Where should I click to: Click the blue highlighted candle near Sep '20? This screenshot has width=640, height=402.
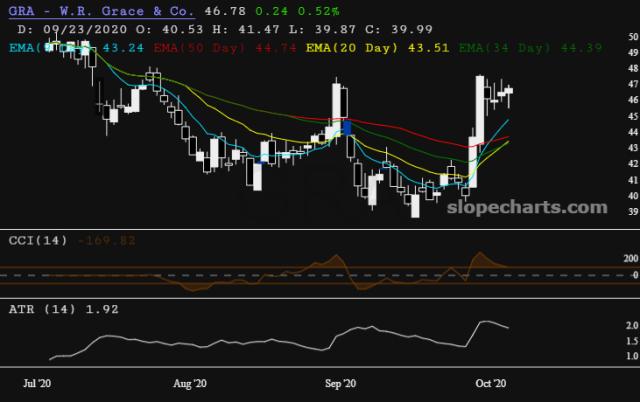coord(346,126)
